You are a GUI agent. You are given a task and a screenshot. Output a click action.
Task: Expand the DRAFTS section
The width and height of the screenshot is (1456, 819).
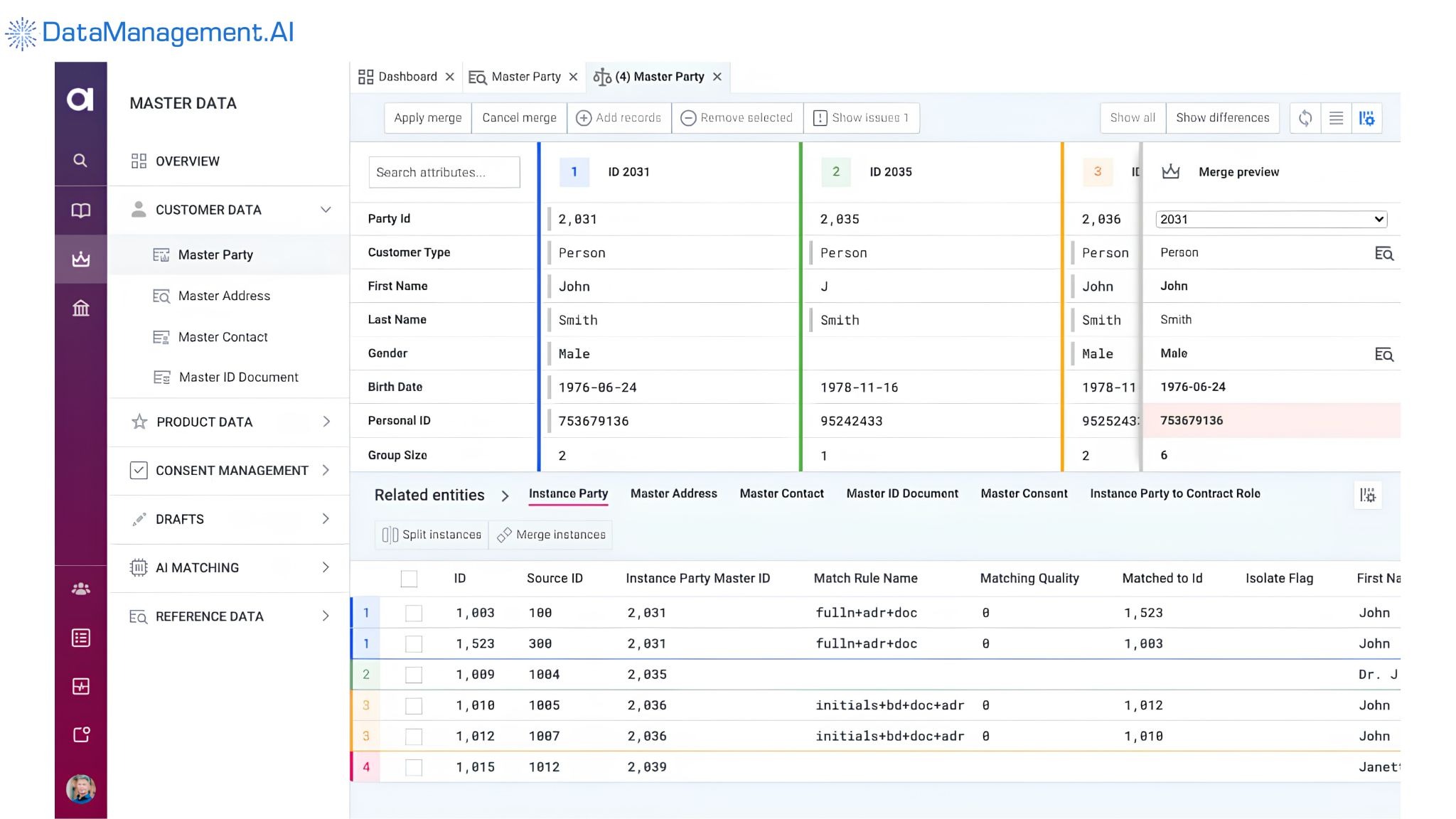click(x=326, y=519)
